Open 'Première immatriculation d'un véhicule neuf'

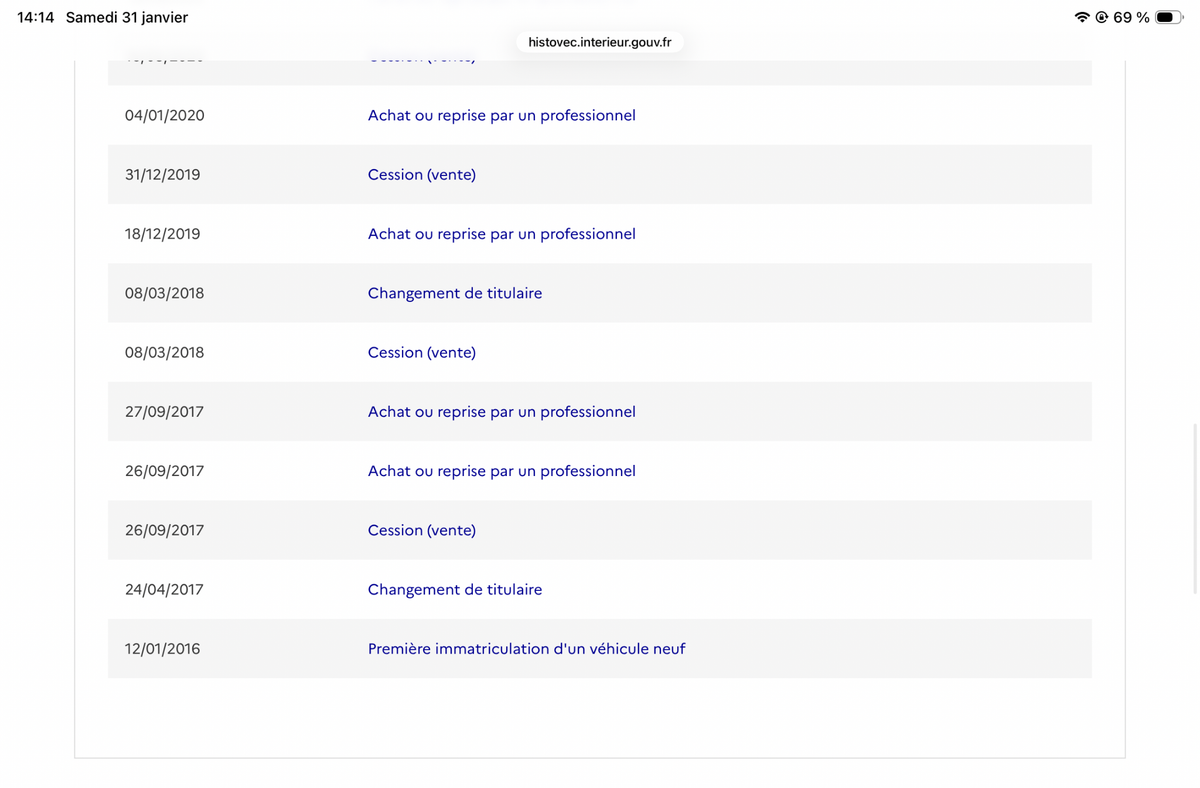pos(527,648)
